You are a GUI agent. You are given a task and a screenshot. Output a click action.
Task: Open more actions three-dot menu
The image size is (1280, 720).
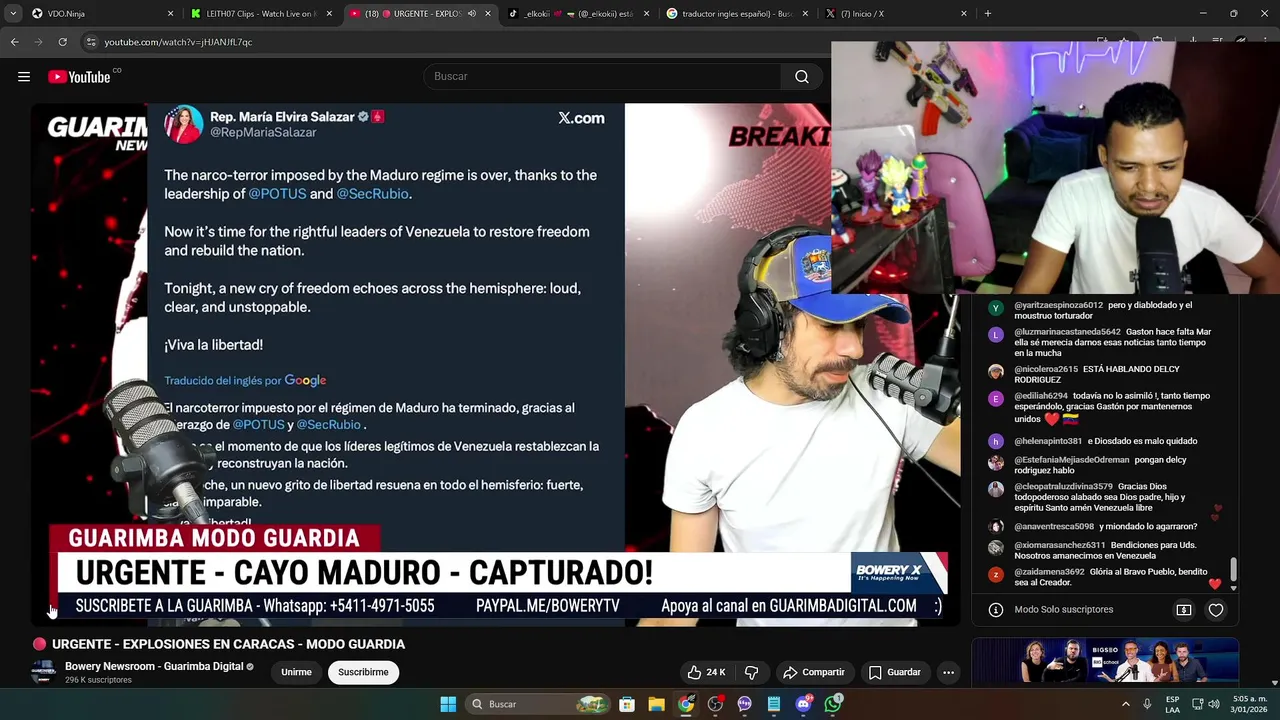(949, 673)
